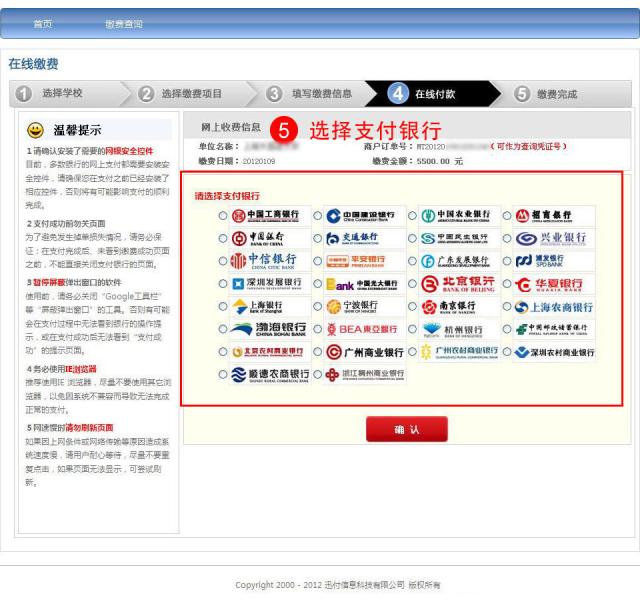Click the 上海银行 logo

pos(270,306)
